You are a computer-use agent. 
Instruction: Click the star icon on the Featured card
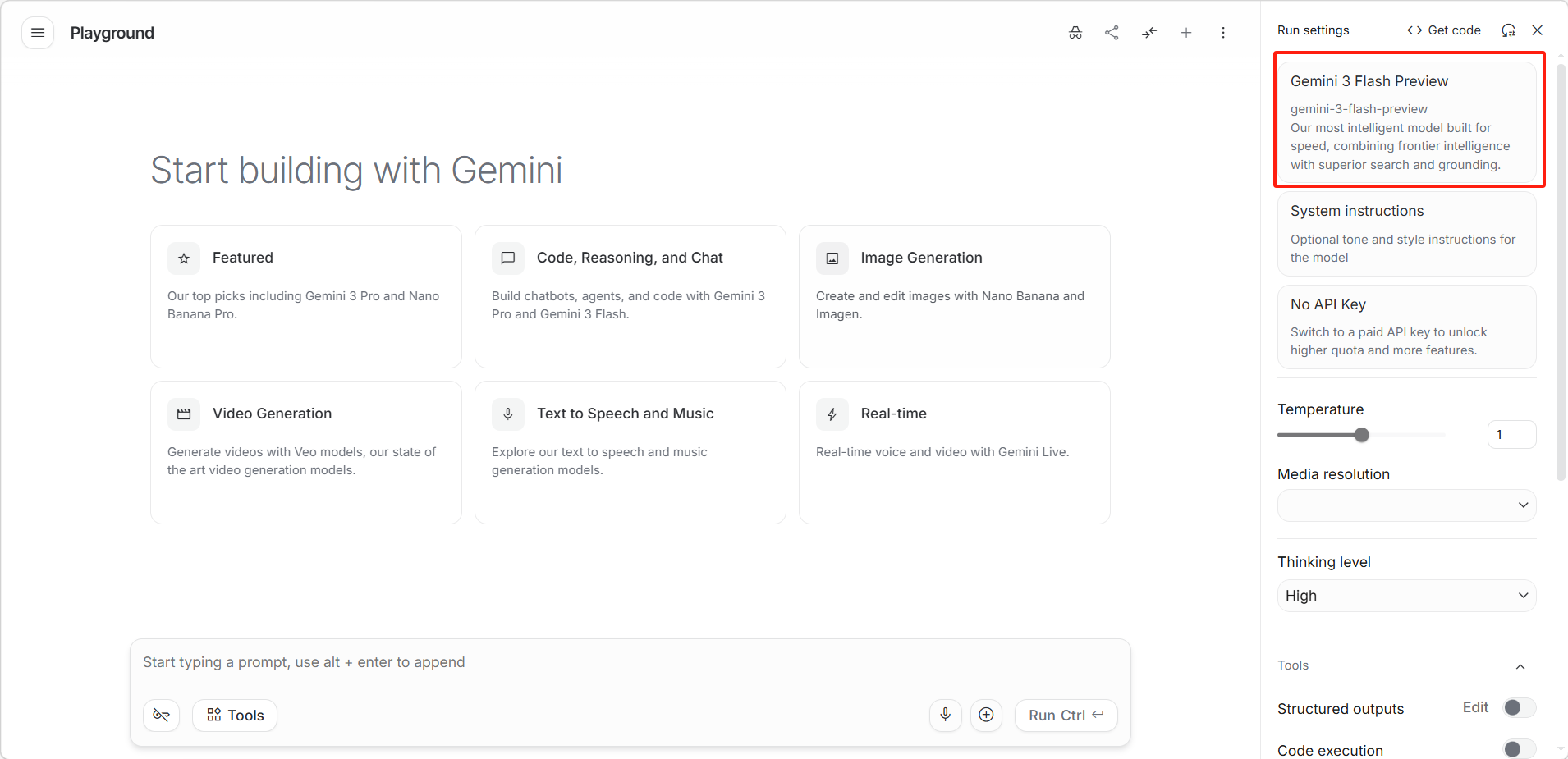[184, 258]
